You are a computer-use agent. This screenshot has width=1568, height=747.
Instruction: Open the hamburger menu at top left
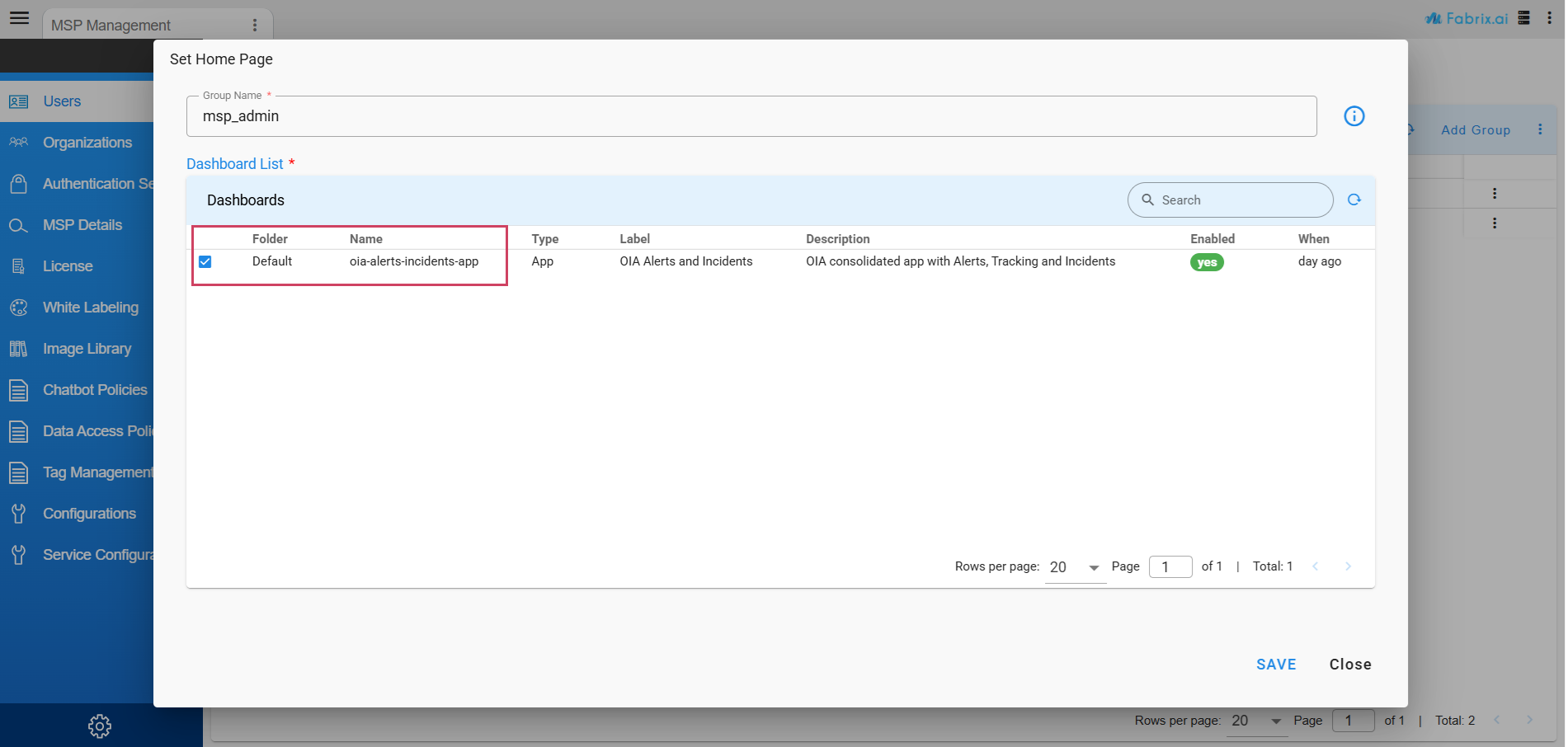point(19,18)
